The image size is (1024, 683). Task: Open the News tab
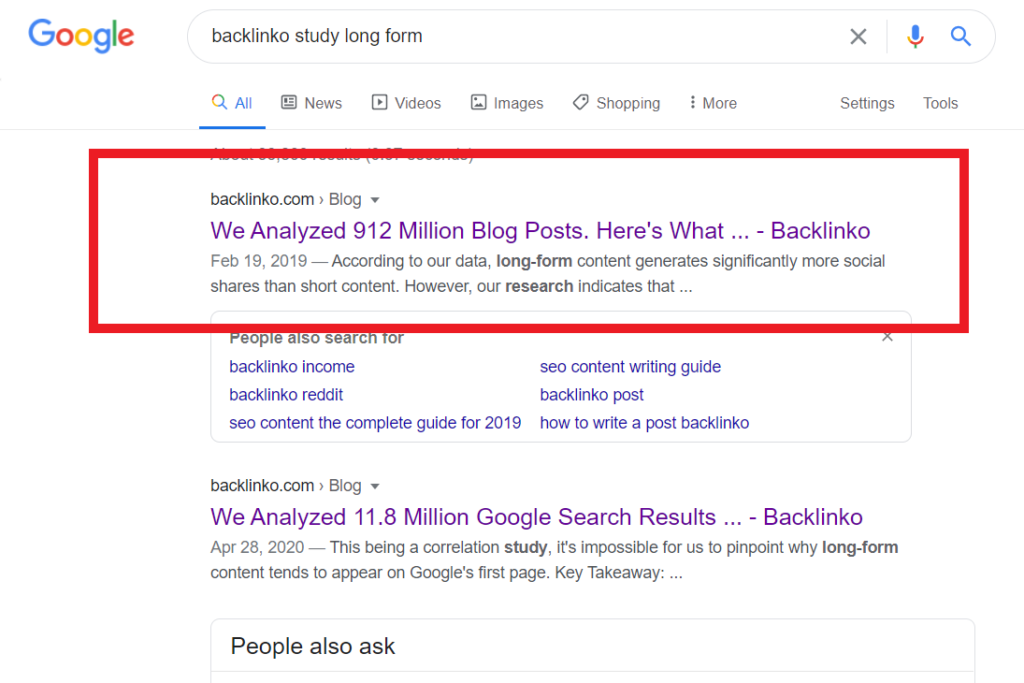tap(311, 103)
